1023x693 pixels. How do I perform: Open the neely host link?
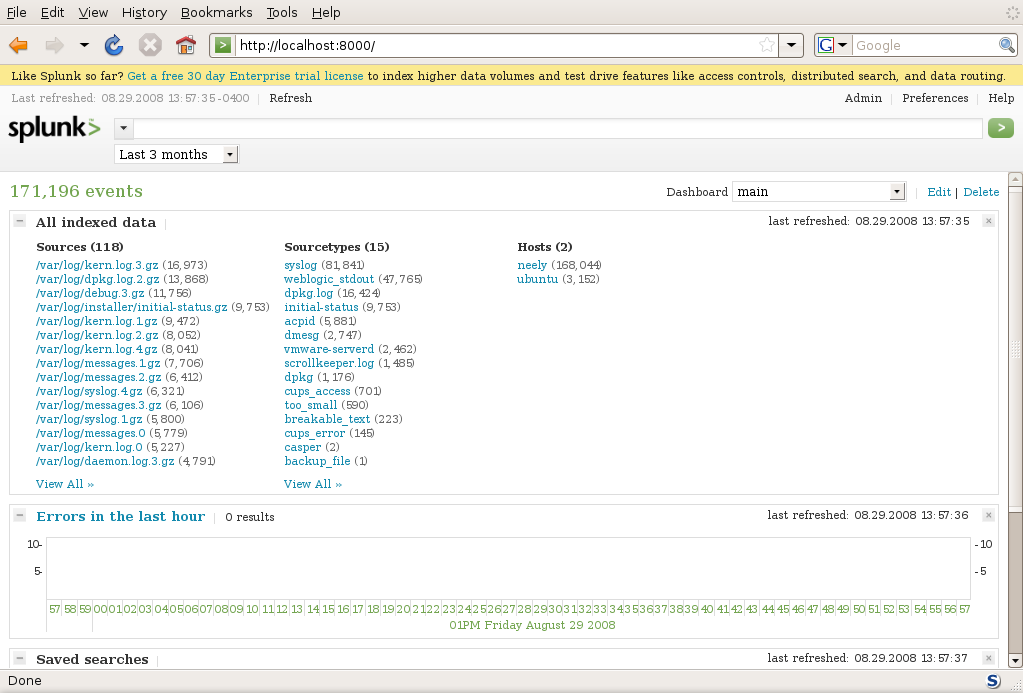532,265
